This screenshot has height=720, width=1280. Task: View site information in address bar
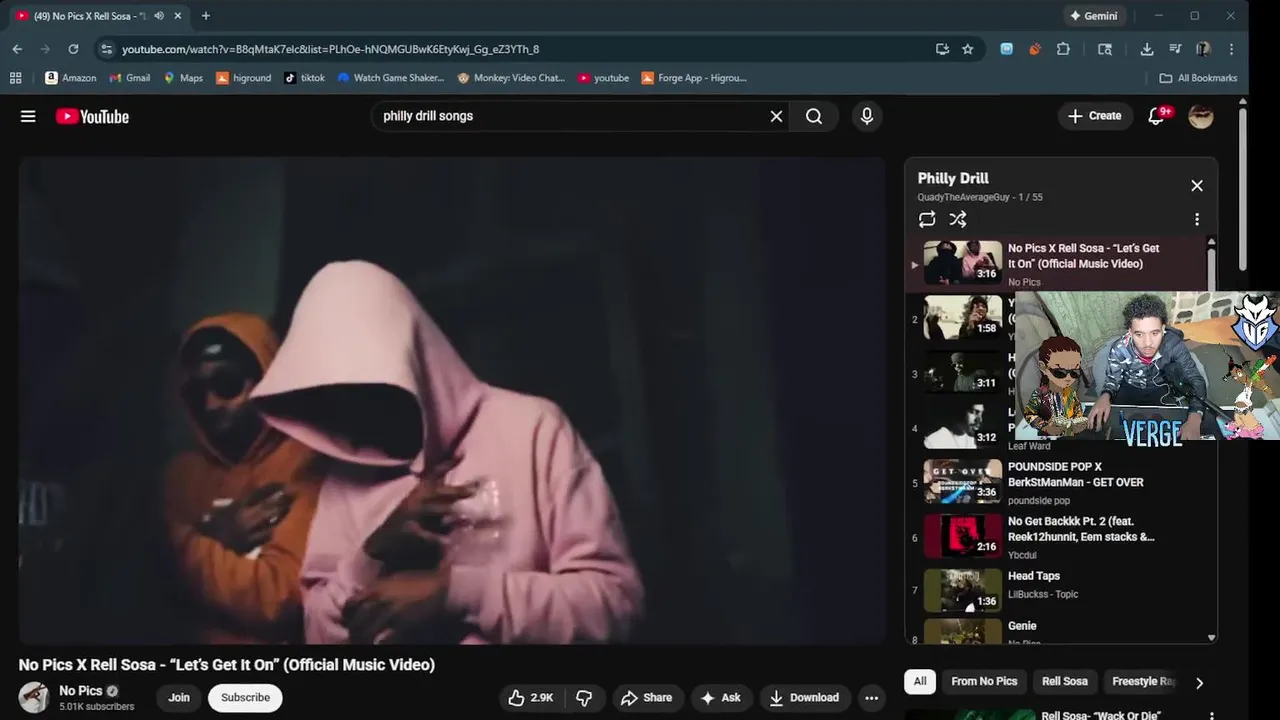coord(107,48)
